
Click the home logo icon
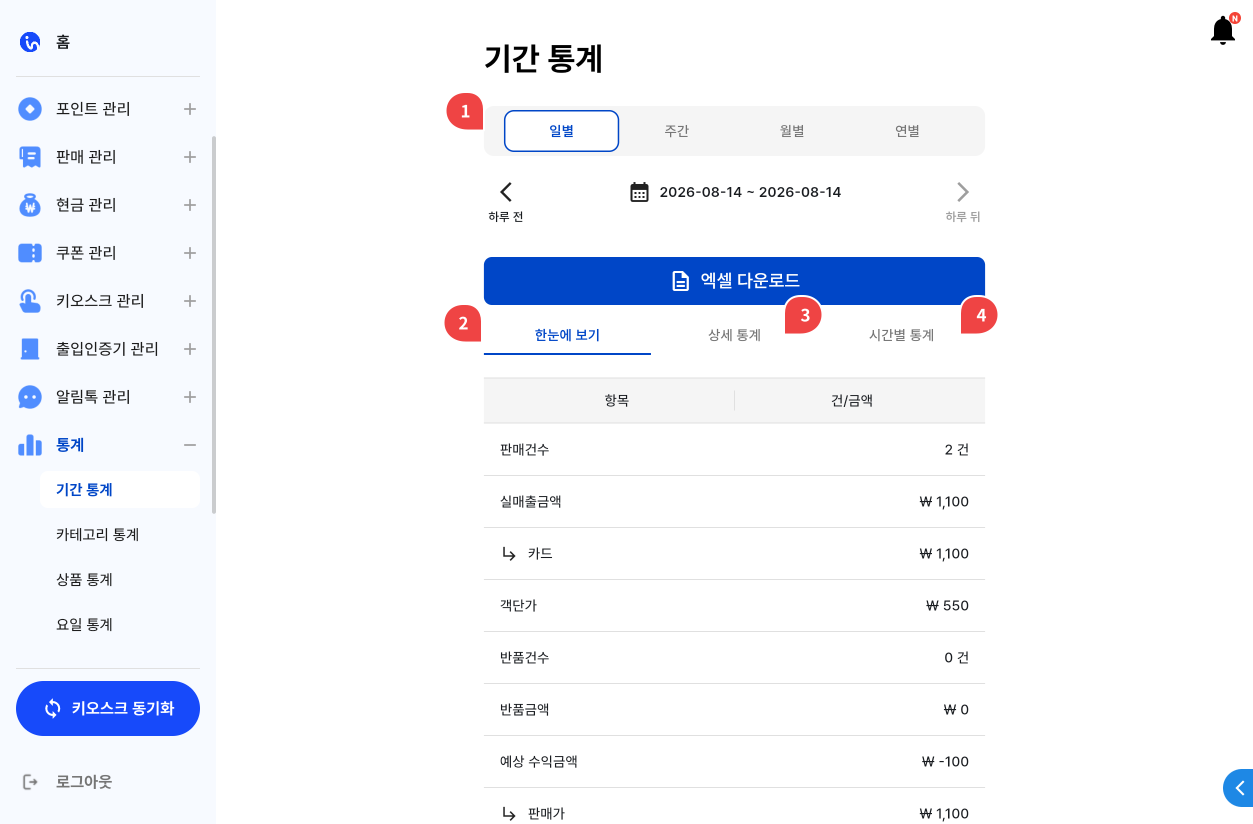click(x=30, y=42)
